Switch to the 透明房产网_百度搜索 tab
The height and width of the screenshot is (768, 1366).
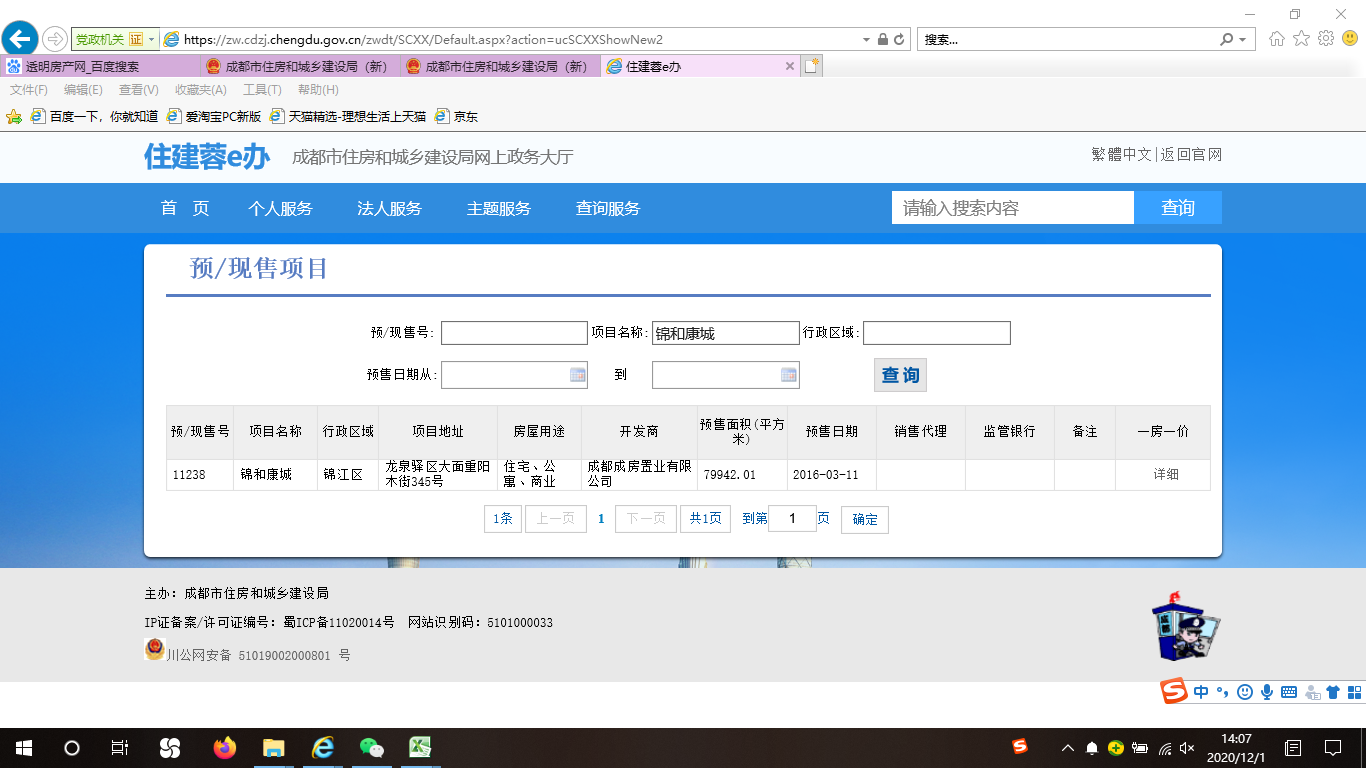100,67
